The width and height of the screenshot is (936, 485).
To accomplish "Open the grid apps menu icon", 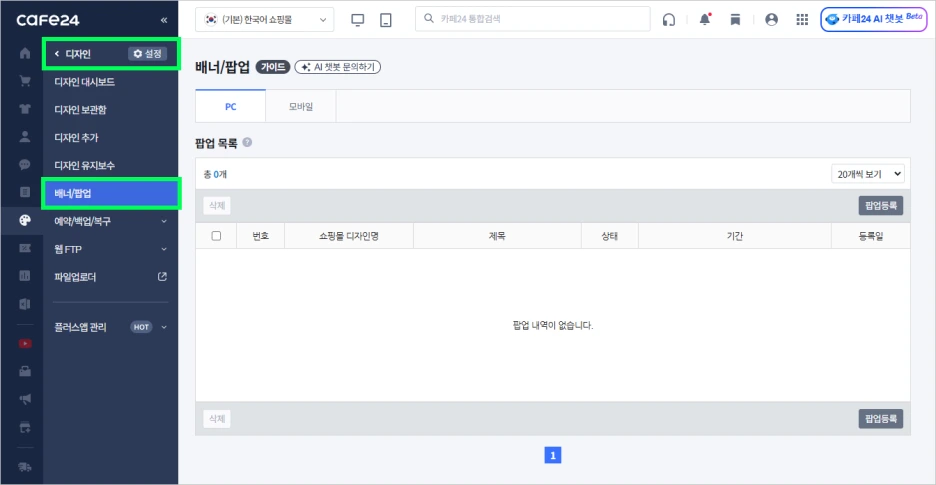I will point(802,20).
